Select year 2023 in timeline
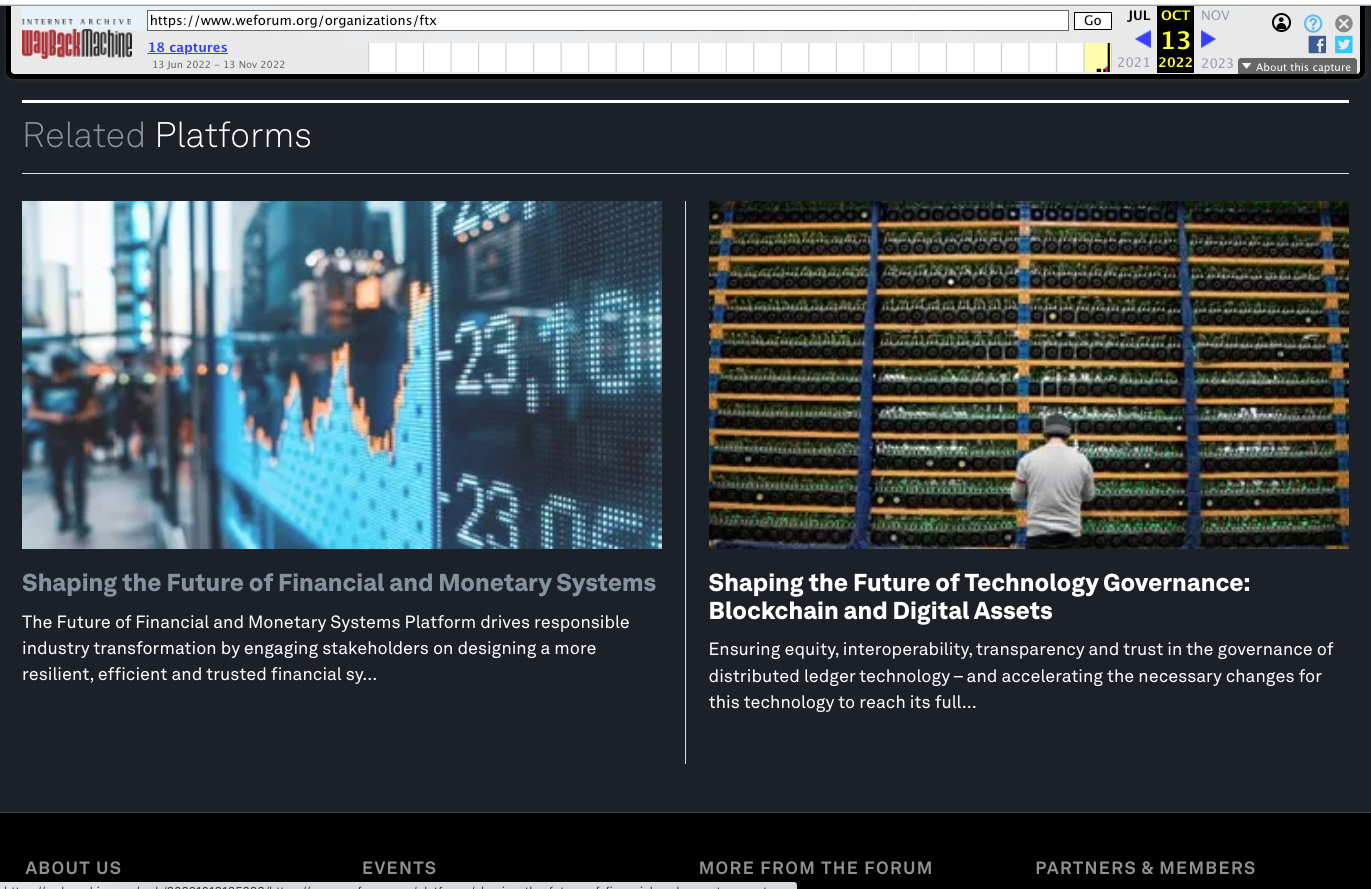Viewport: 1371px width, 889px height. tap(1217, 62)
